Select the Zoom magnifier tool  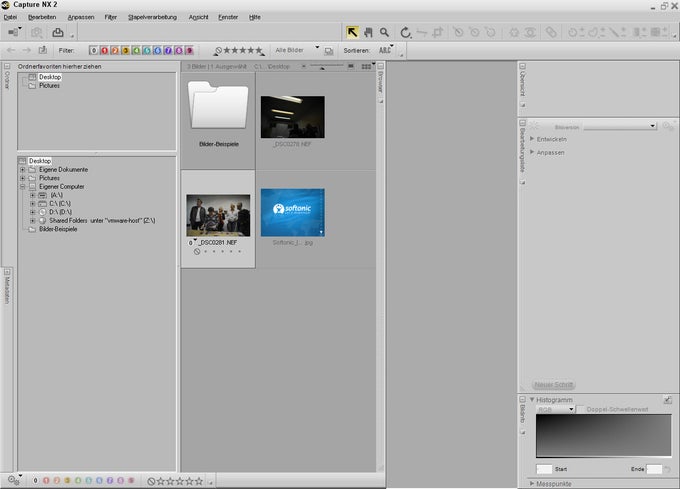click(x=384, y=32)
